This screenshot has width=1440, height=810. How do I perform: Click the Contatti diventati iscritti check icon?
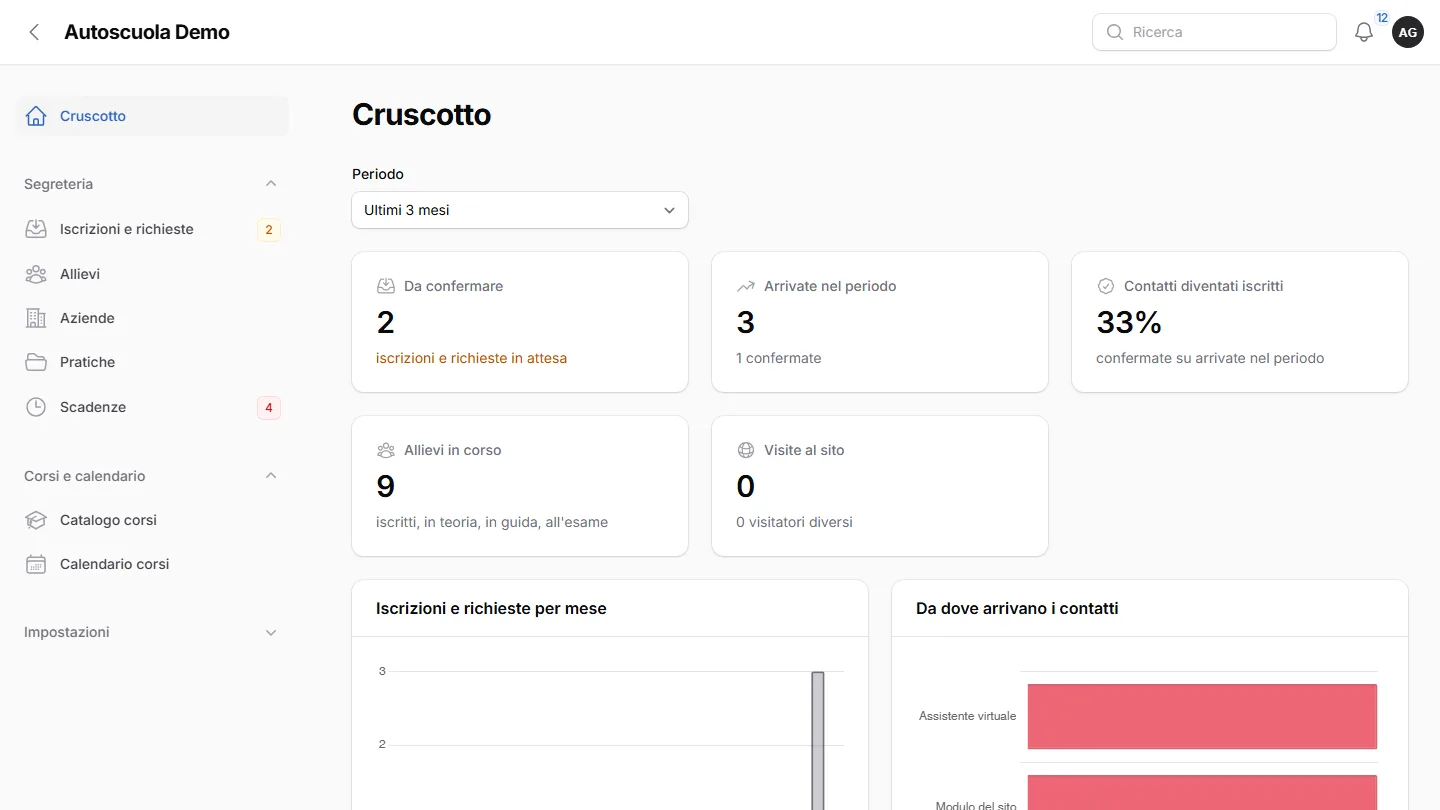(1106, 286)
